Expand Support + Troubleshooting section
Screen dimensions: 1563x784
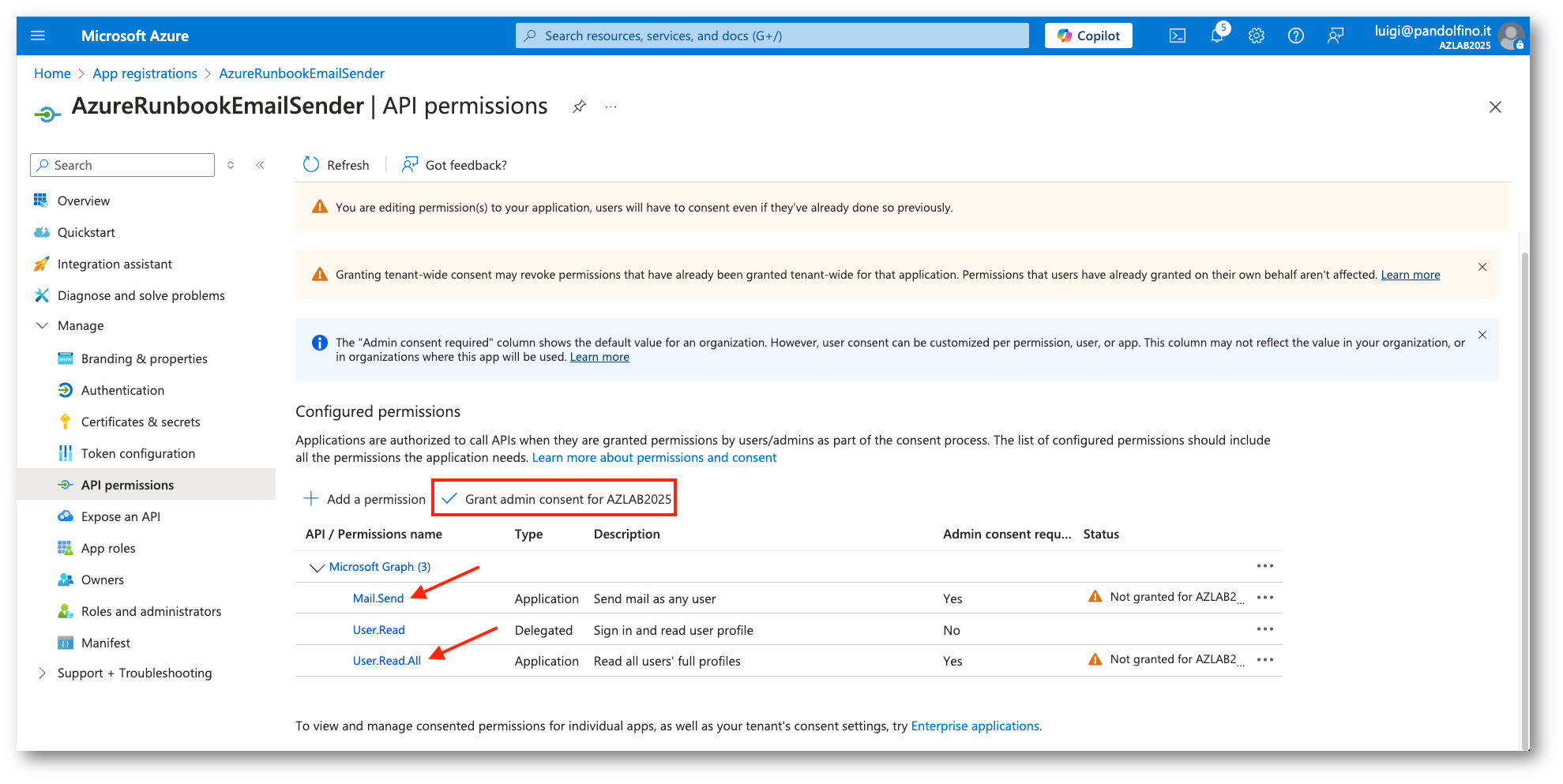(42, 673)
